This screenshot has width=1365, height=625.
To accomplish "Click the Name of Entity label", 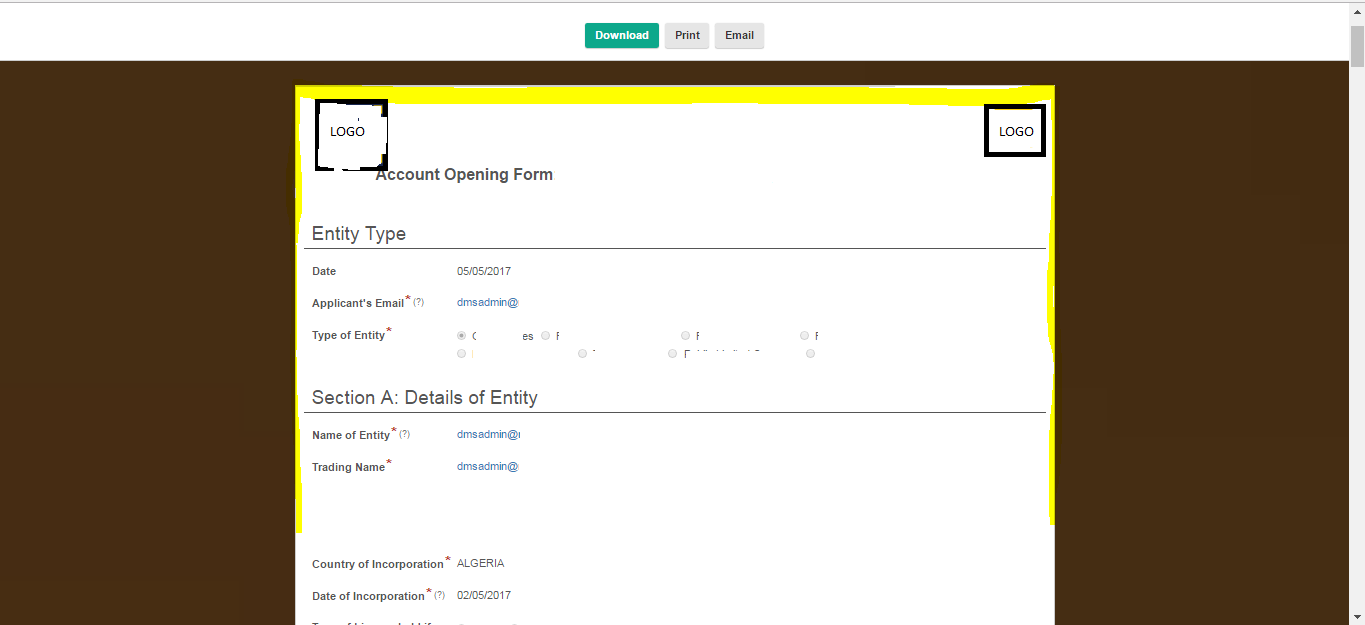I will point(351,435).
